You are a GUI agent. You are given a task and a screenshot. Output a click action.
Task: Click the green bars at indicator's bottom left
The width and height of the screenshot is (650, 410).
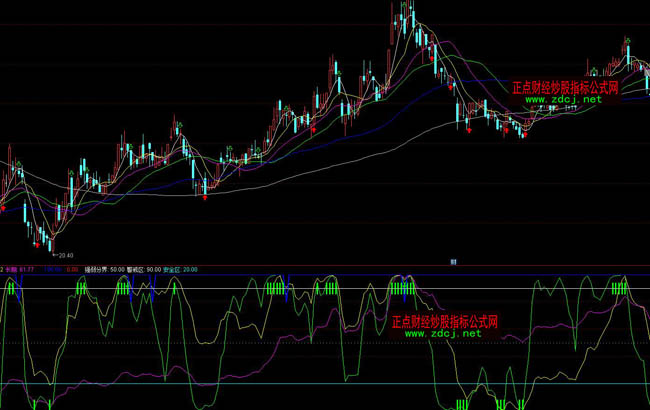click(x=41, y=404)
